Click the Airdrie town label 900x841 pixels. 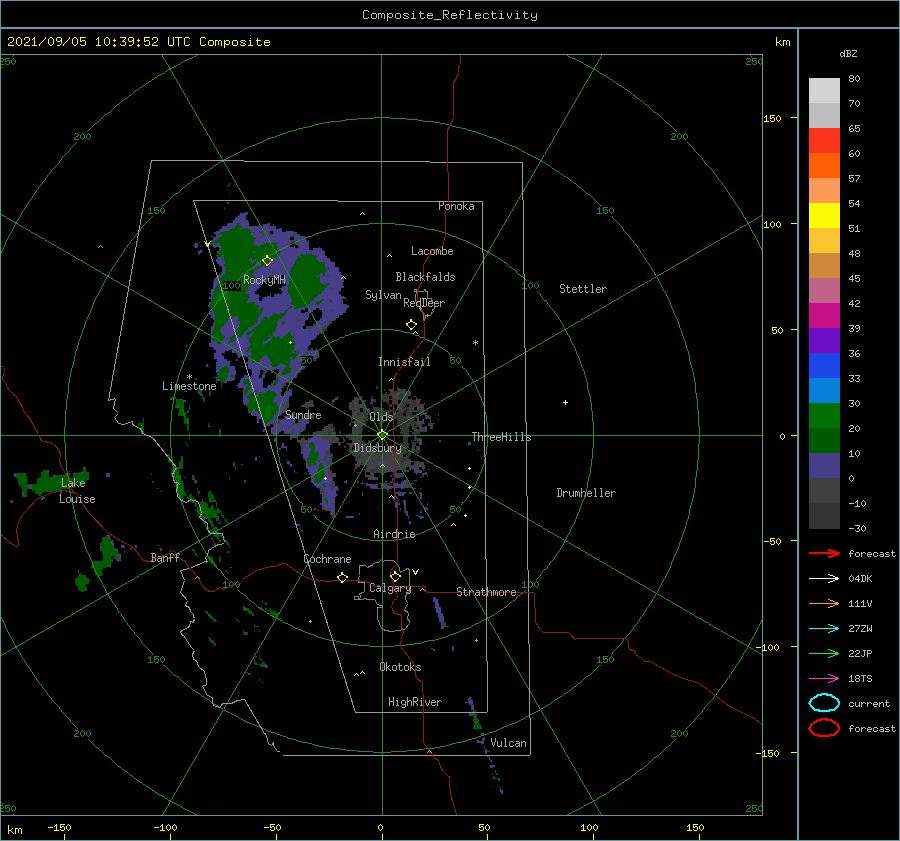(394, 534)
